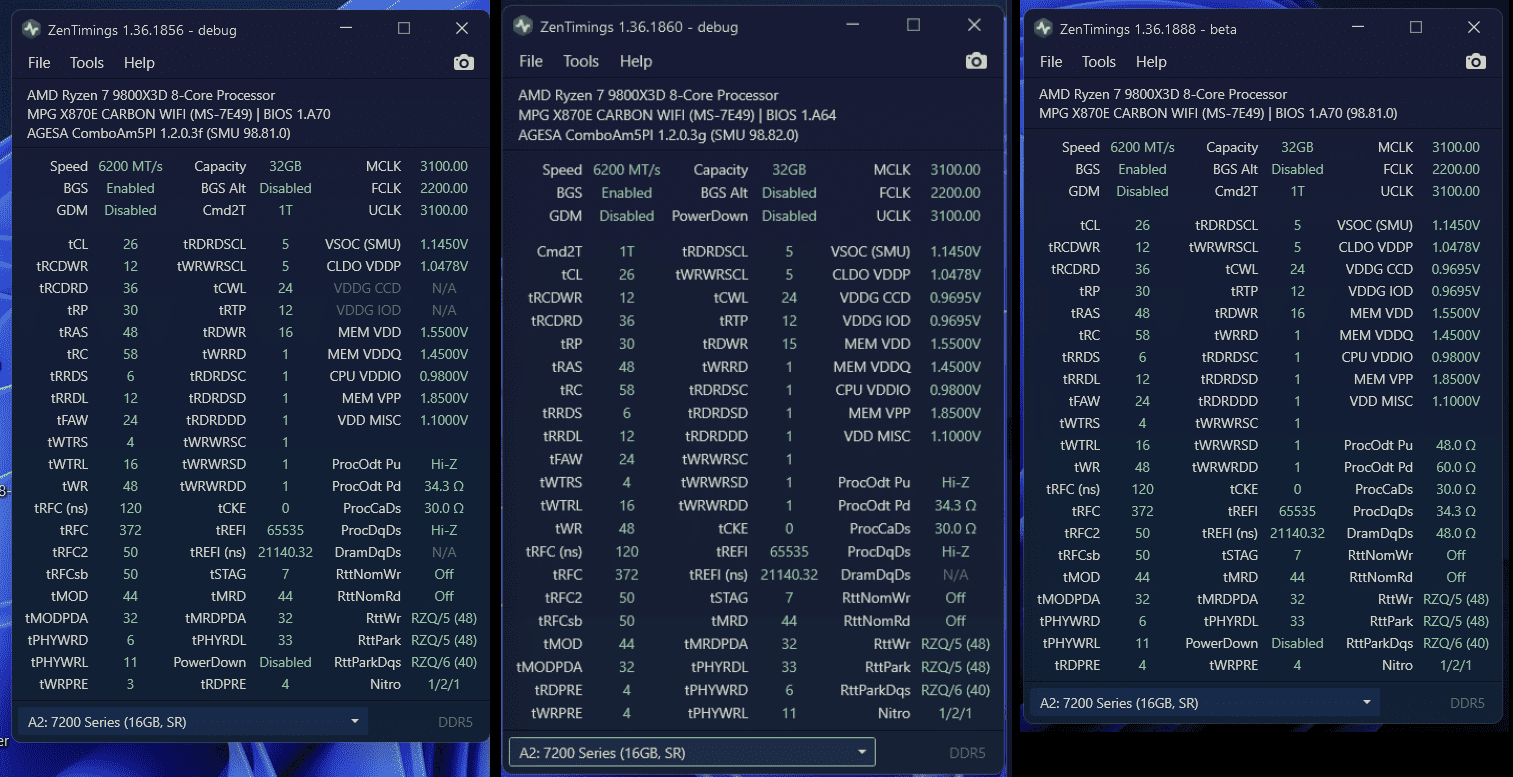Screen dimensions: 1513x777
Task: Click ProcDqDs value '34.3 Ω' in the 1888 window
Action: [x=1455, y=511]
